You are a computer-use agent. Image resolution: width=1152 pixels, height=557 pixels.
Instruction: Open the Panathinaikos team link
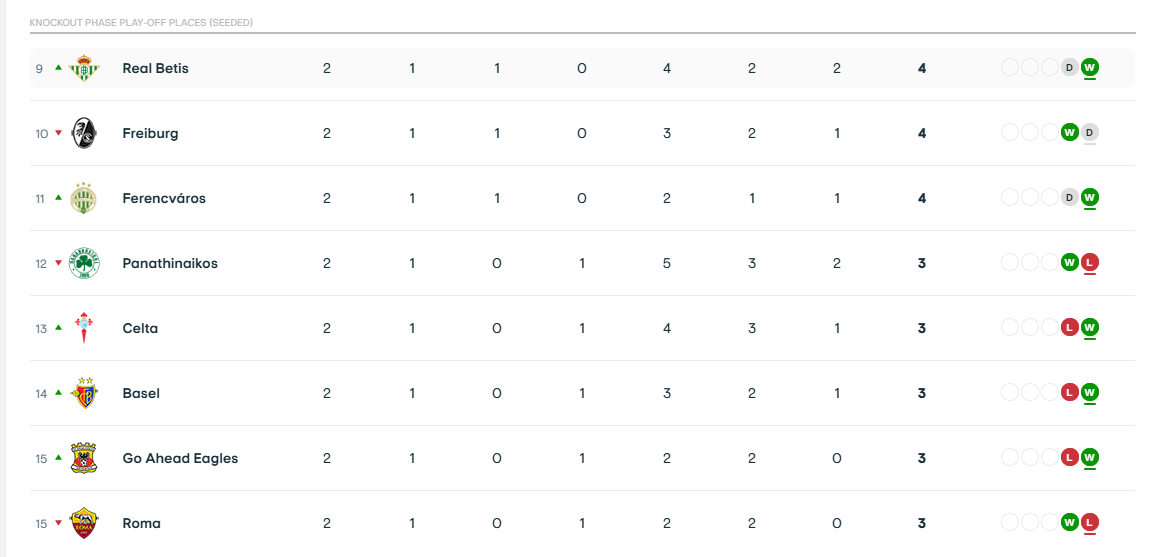pyautogui.click(x=170, y=263)
